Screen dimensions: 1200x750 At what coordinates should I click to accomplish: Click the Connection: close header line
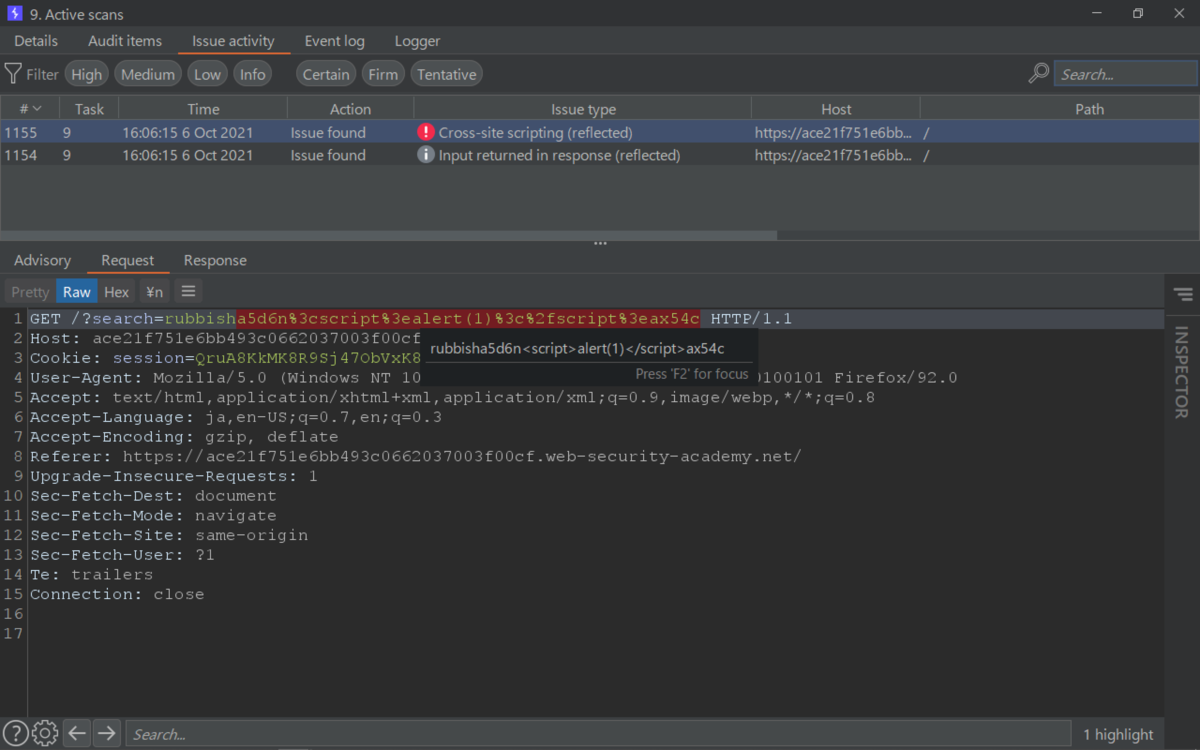click(x=117, y=594)
